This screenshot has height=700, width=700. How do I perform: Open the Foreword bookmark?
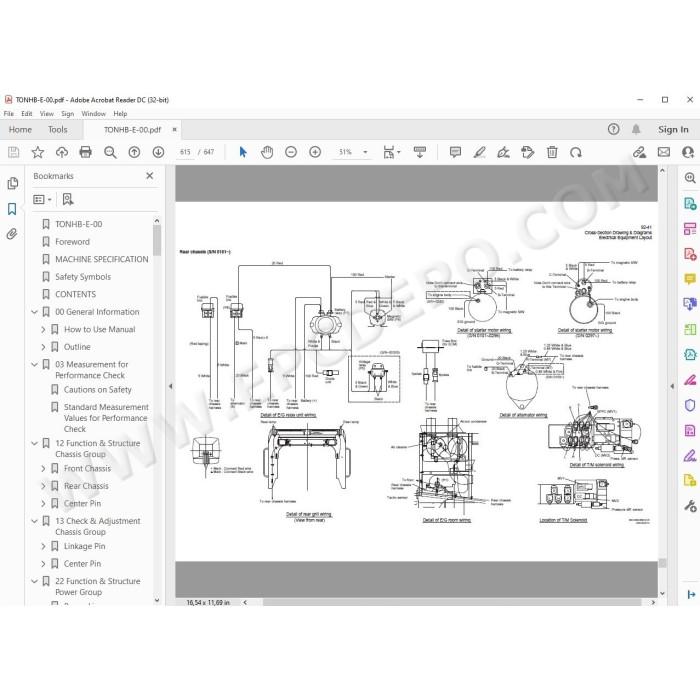pyautogui.click(x=72, y=242)
